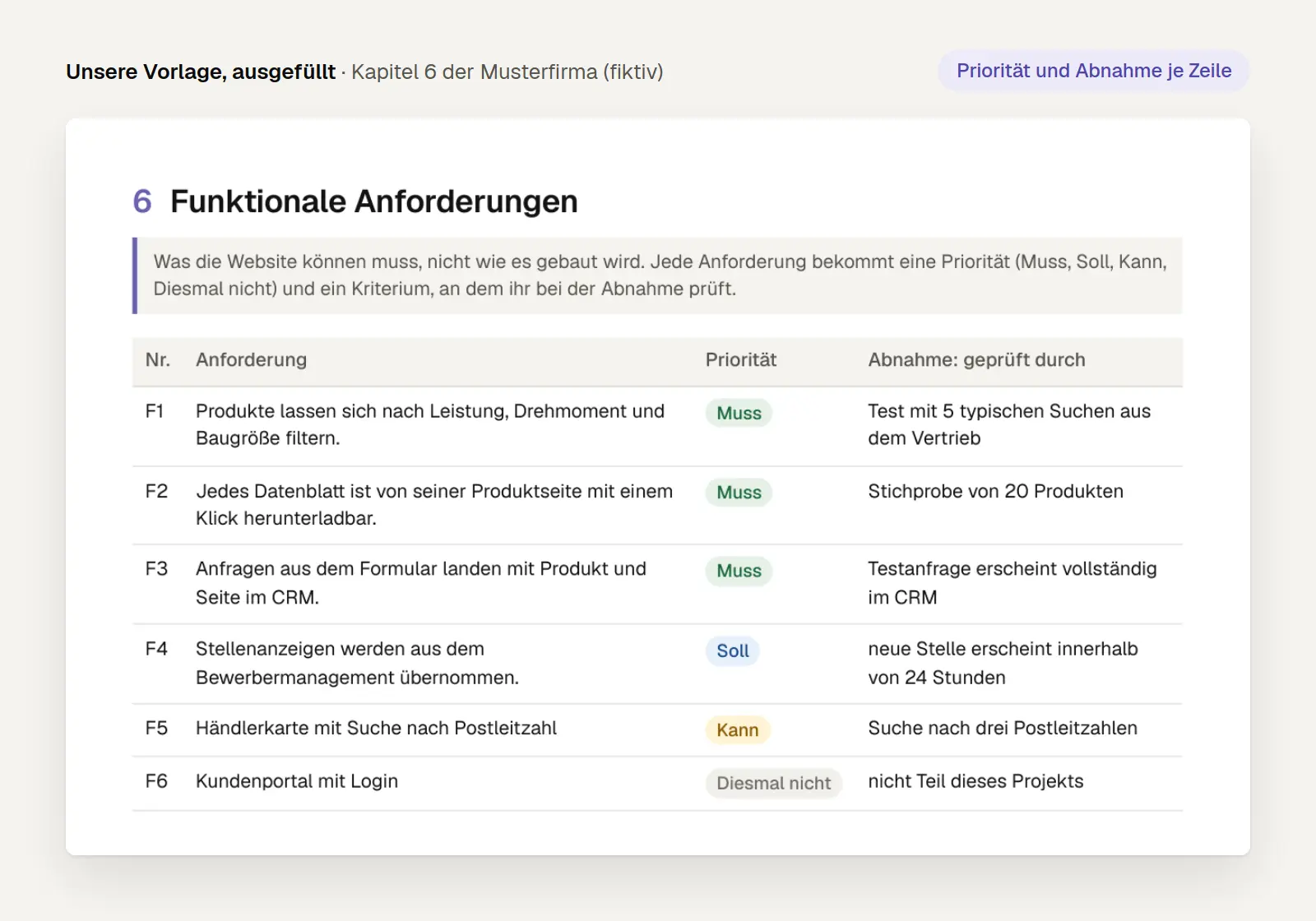Click 'Anfragen aus dem Formular landen' text
This screenshot has width=1316, height=921.
pyautogui.click(x=421, y=583)
